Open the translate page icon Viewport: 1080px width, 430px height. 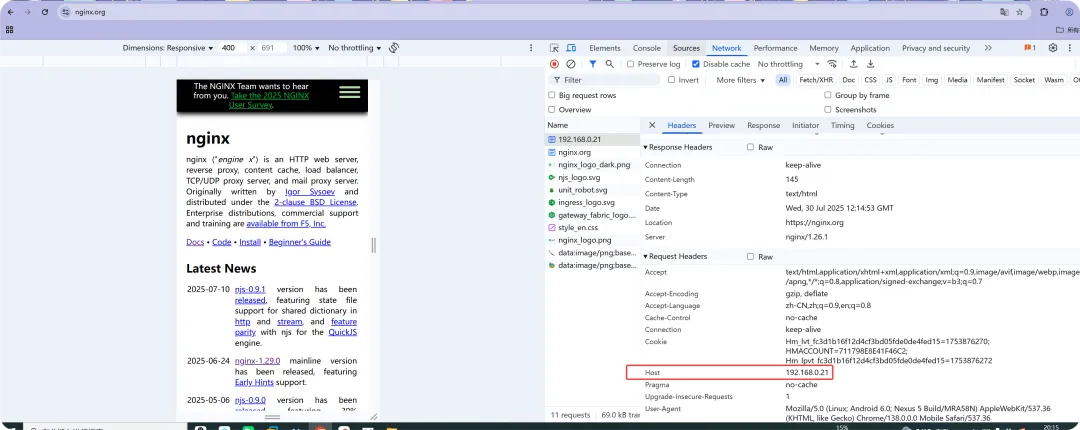(1004, 12)
